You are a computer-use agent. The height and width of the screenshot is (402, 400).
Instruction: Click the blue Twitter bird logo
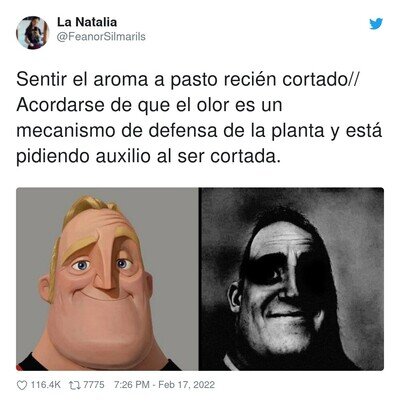(376, 24)
